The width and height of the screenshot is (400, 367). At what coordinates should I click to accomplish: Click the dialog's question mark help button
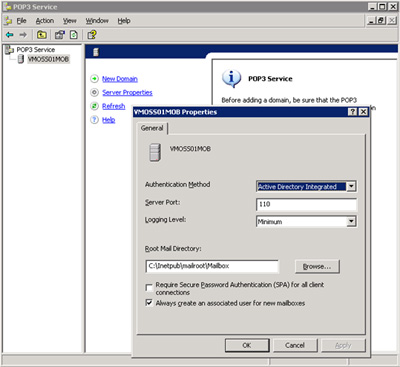(353, 112)
